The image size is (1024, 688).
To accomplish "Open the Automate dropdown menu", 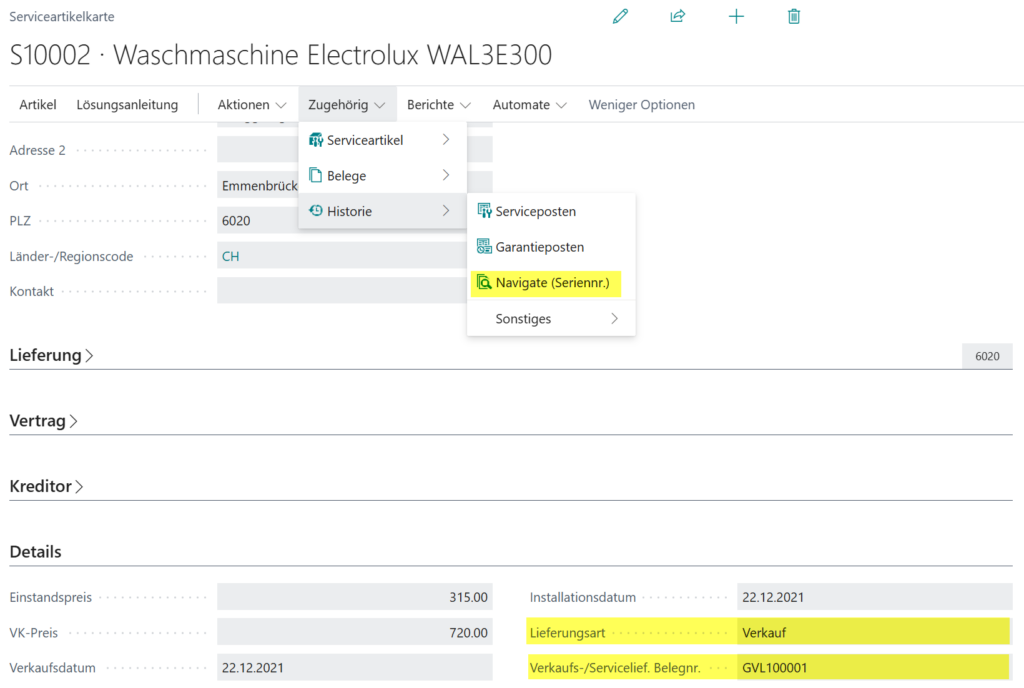I will click(529, 104).
